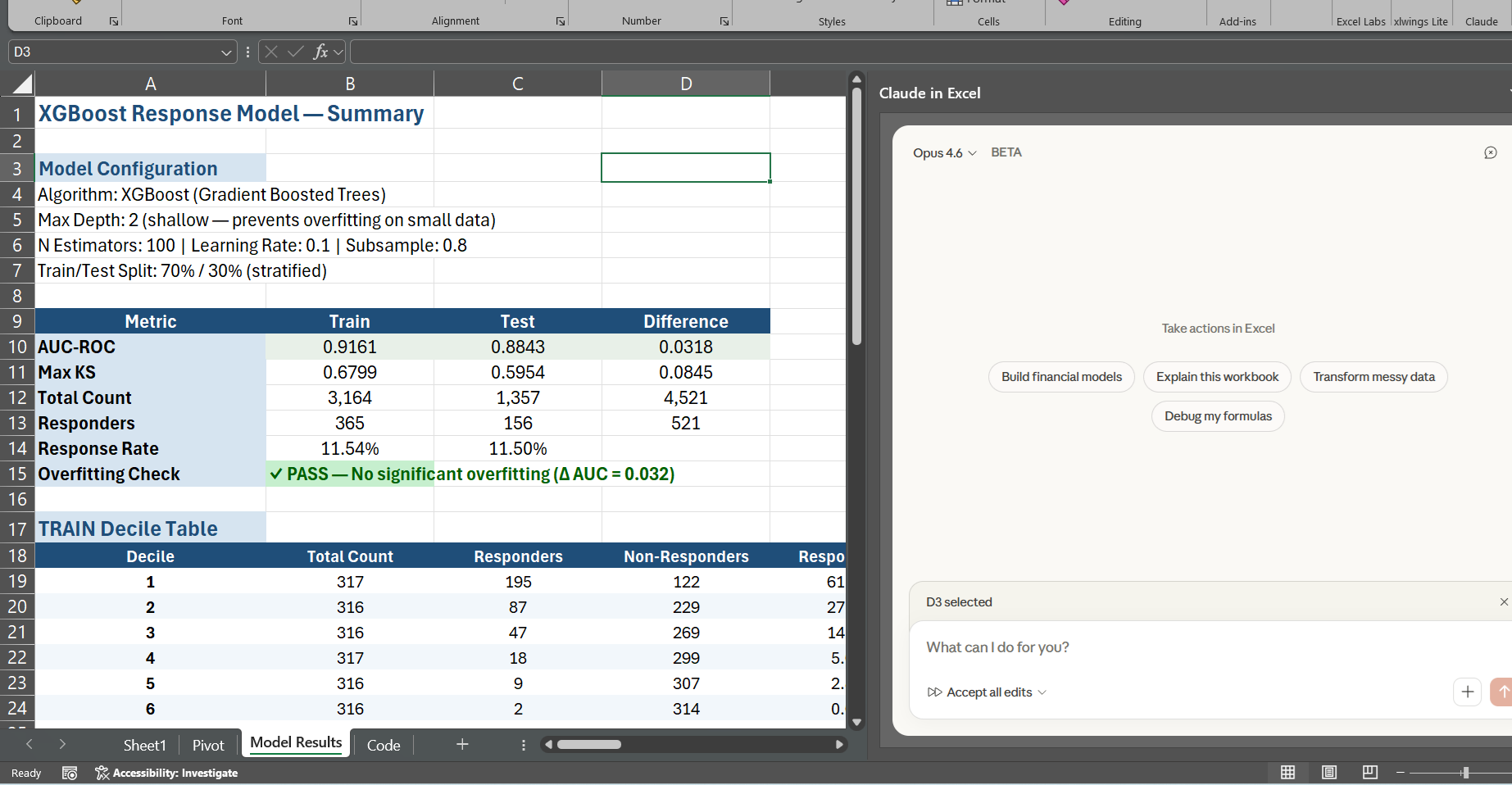Click the formula bar enter checkmark icon
Screen dimensions: 1512x785
pyautogui.click(x=296, y=52)
